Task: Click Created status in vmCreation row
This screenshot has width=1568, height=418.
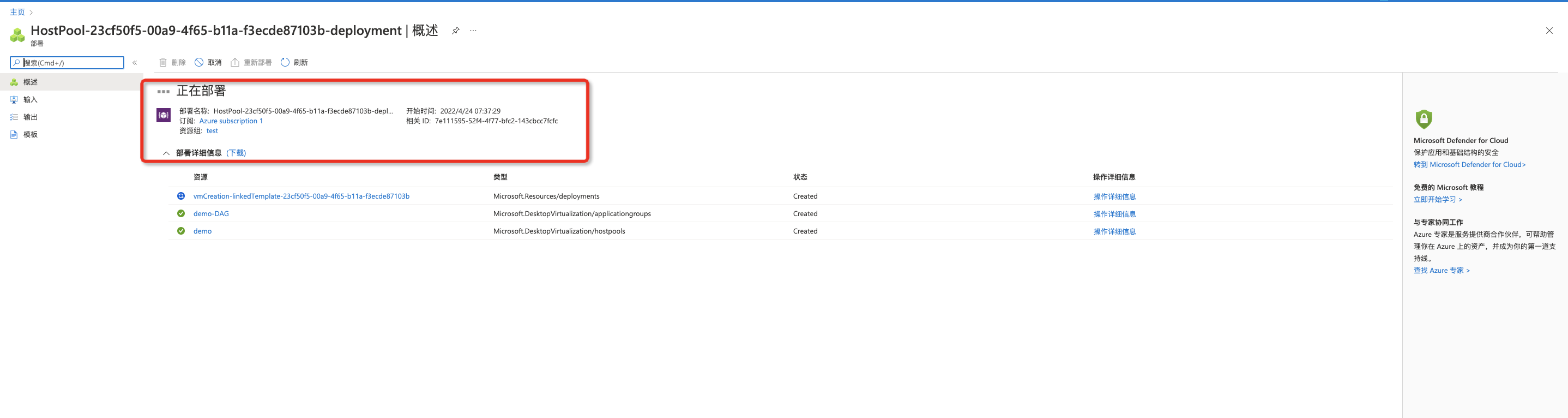Action: pyautogui.click(x=805, y=196)
